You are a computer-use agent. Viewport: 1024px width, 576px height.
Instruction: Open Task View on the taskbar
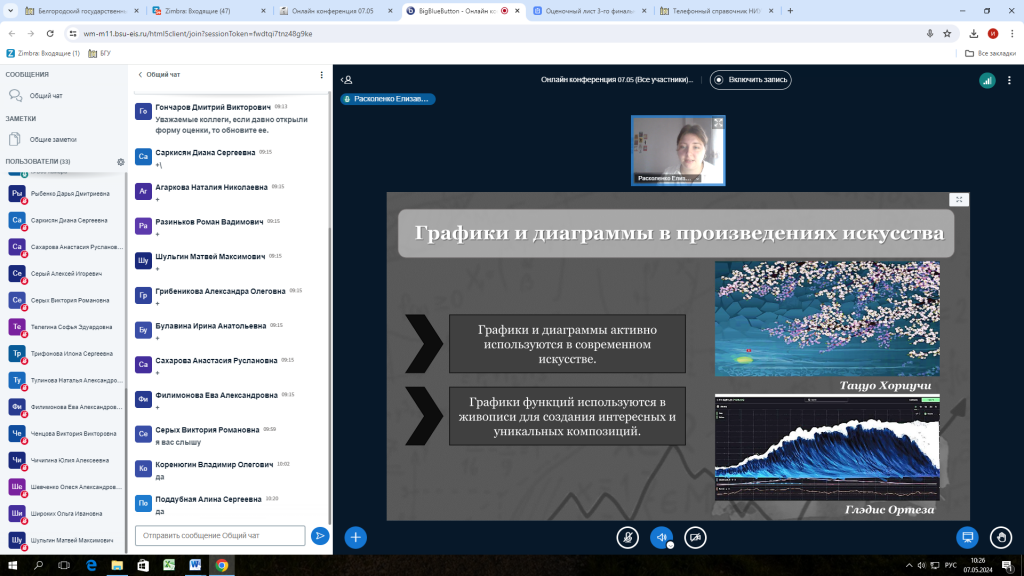(64, 566)
